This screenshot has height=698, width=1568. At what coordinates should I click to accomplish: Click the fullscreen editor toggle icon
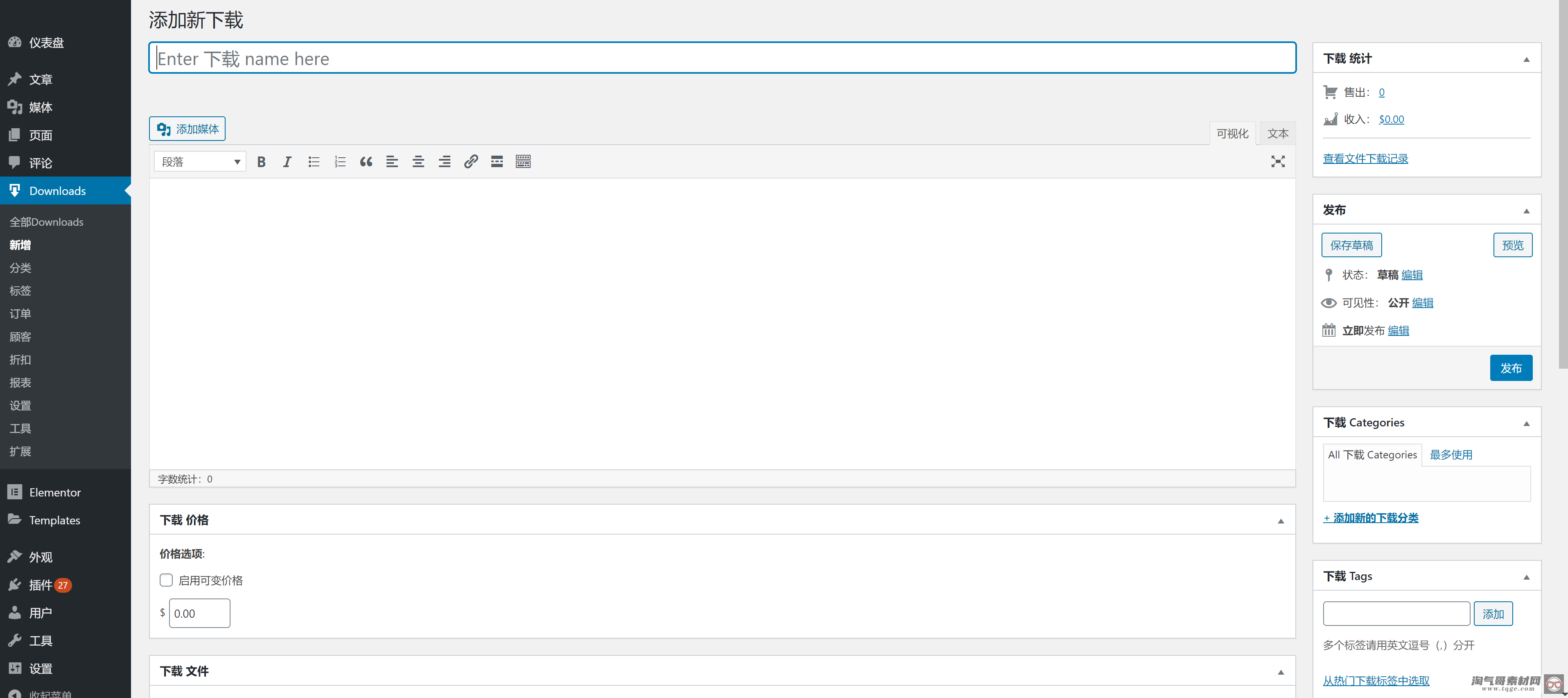click(x=1278, y=161)
